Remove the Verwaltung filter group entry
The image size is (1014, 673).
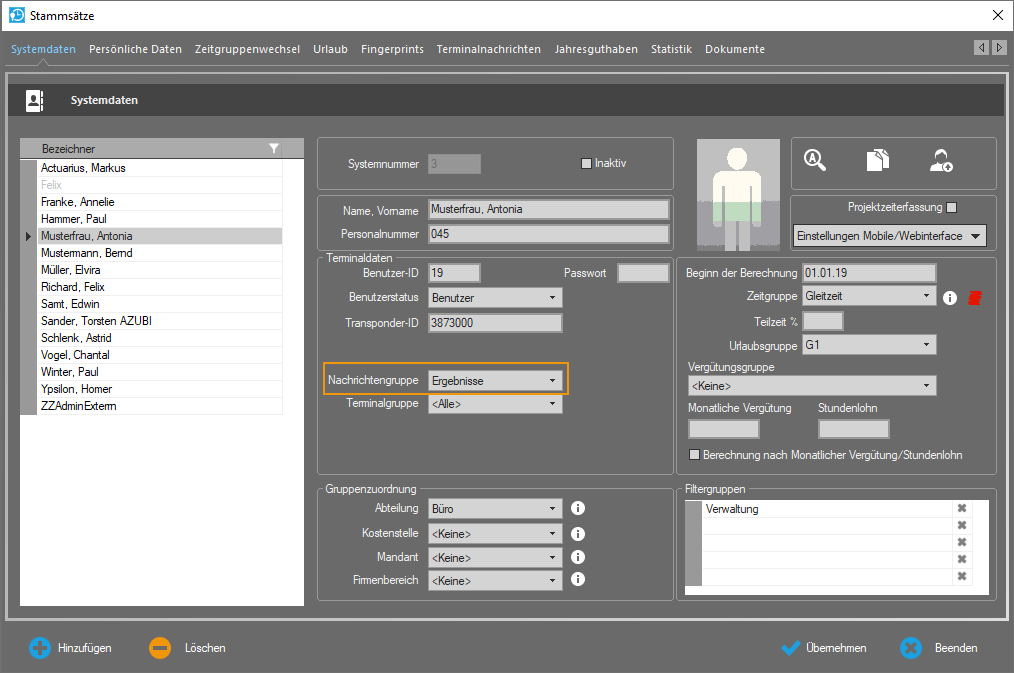pos(962,509)
